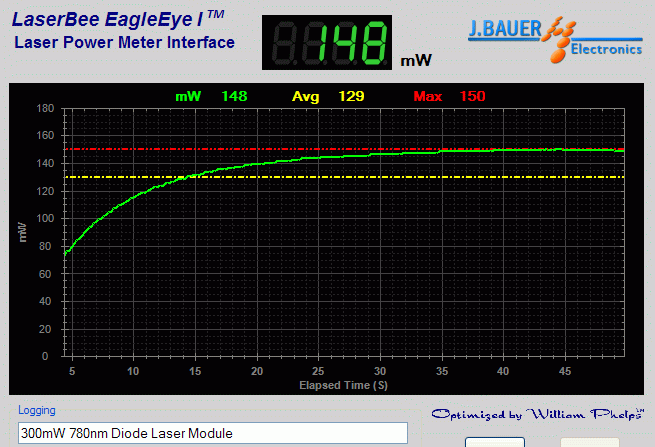655x447 pixels.
Task: Click the vertical mW y-axis label
Action: point(23,232)
